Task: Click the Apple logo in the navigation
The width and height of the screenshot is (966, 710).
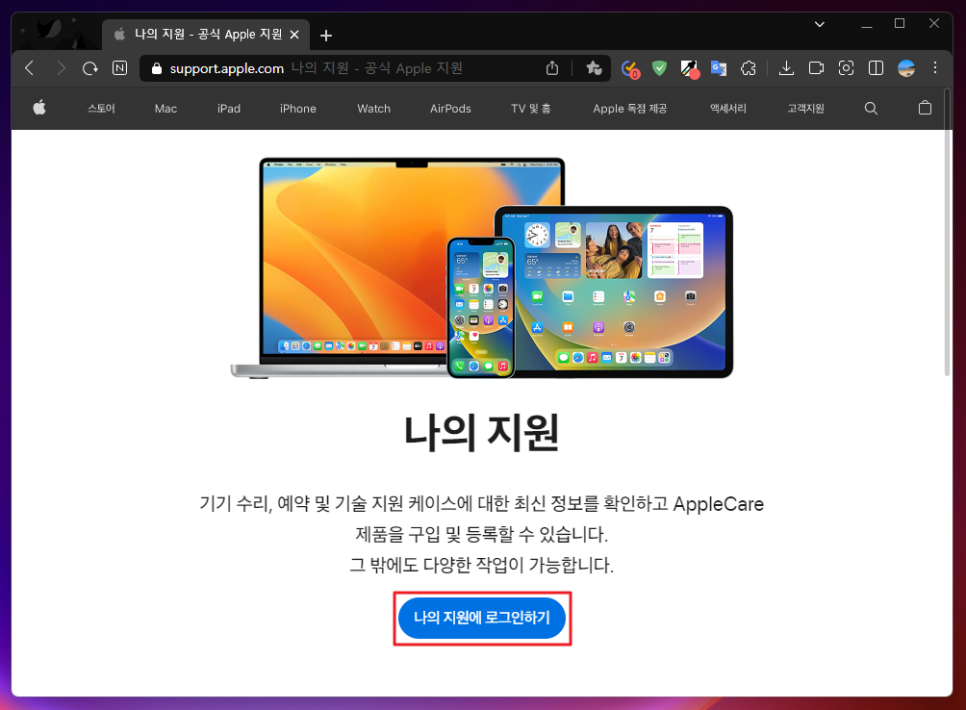Action: pyautogui.click(x=39, y=108)
